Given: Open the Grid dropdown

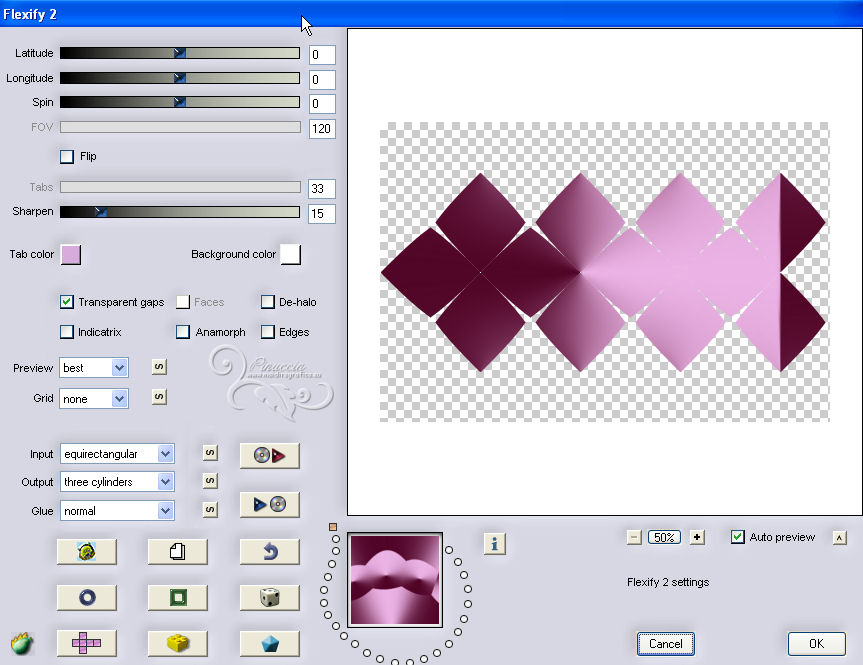Looking at the screenshot, I should [94, 399].
